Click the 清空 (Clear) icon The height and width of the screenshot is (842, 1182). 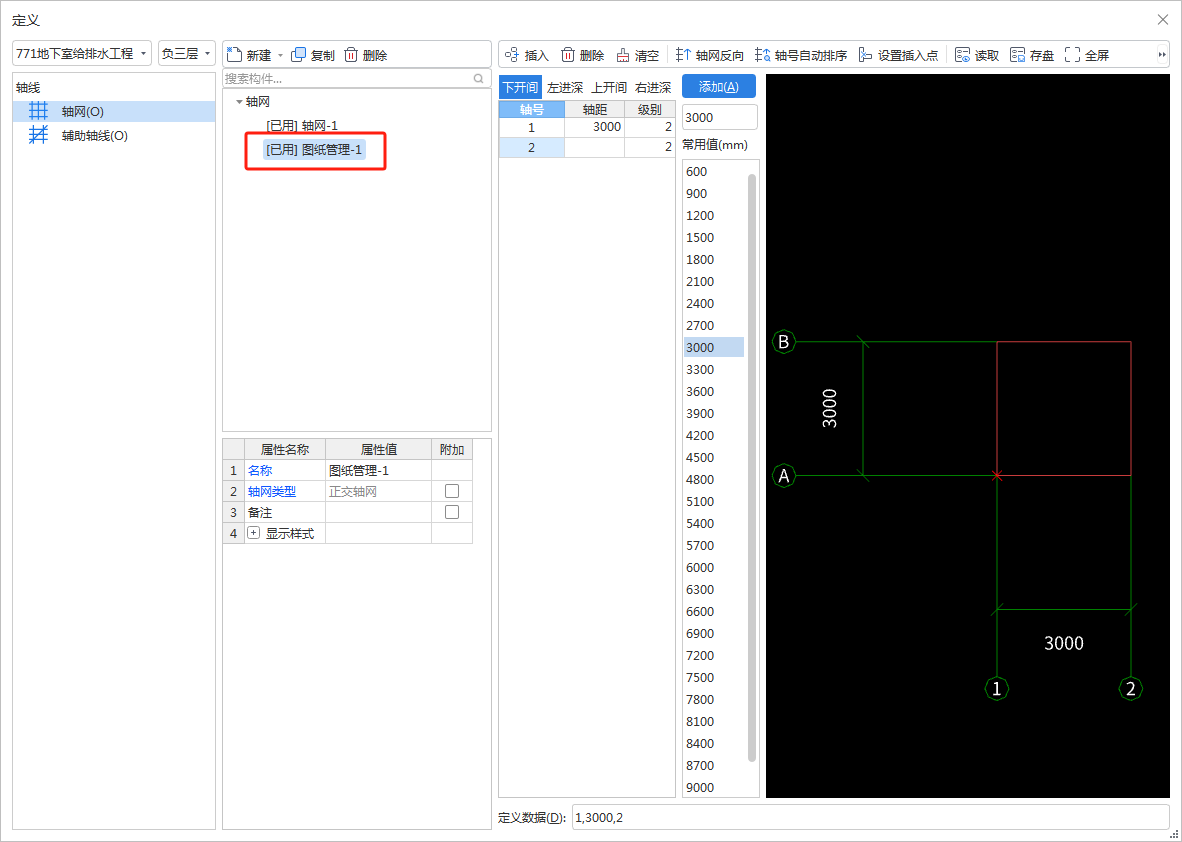(623, 55)
